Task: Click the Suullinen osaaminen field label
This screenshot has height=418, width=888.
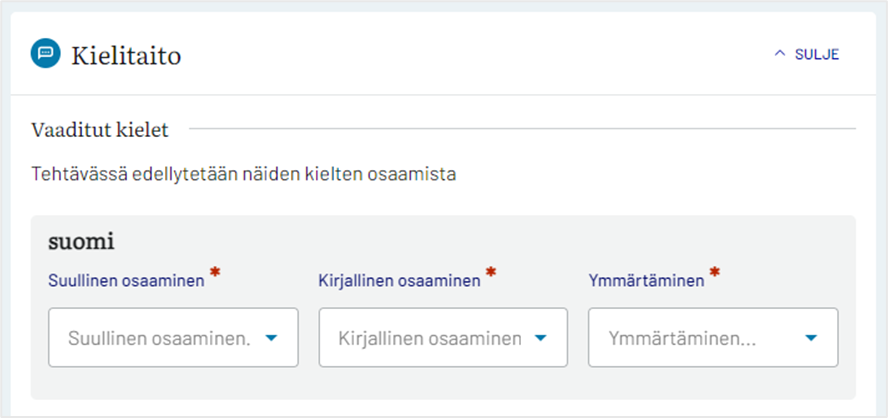Action: tap(126, 281)
